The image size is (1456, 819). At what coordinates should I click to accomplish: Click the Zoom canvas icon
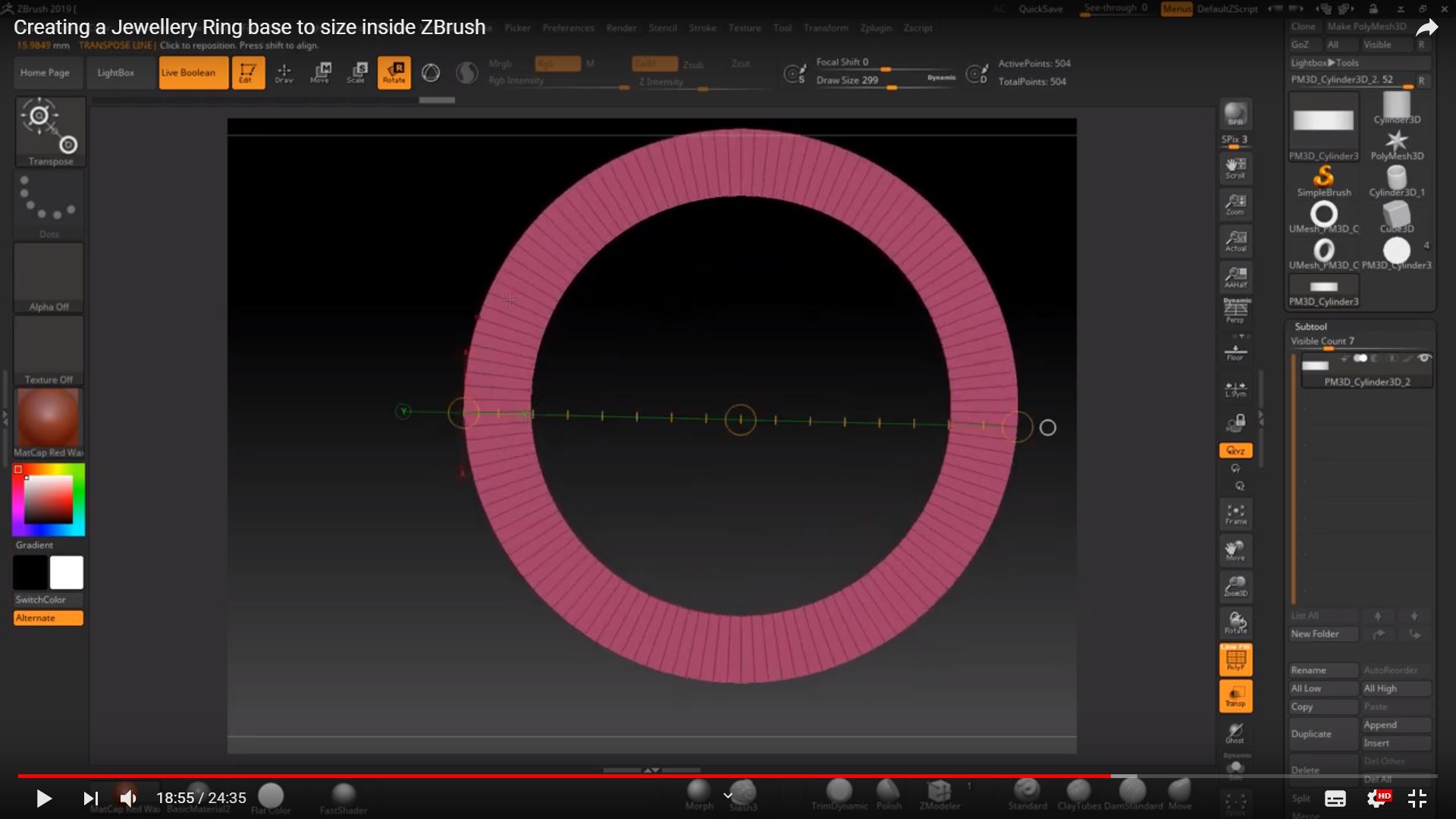click(x=1235, y=205)
